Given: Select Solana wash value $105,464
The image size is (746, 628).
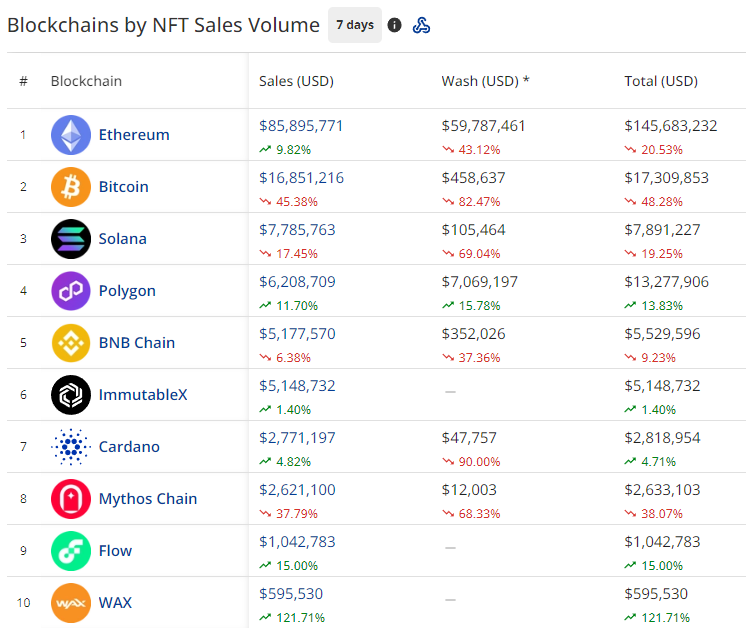Looking at the screenshot, I should (x=473, y=230).
